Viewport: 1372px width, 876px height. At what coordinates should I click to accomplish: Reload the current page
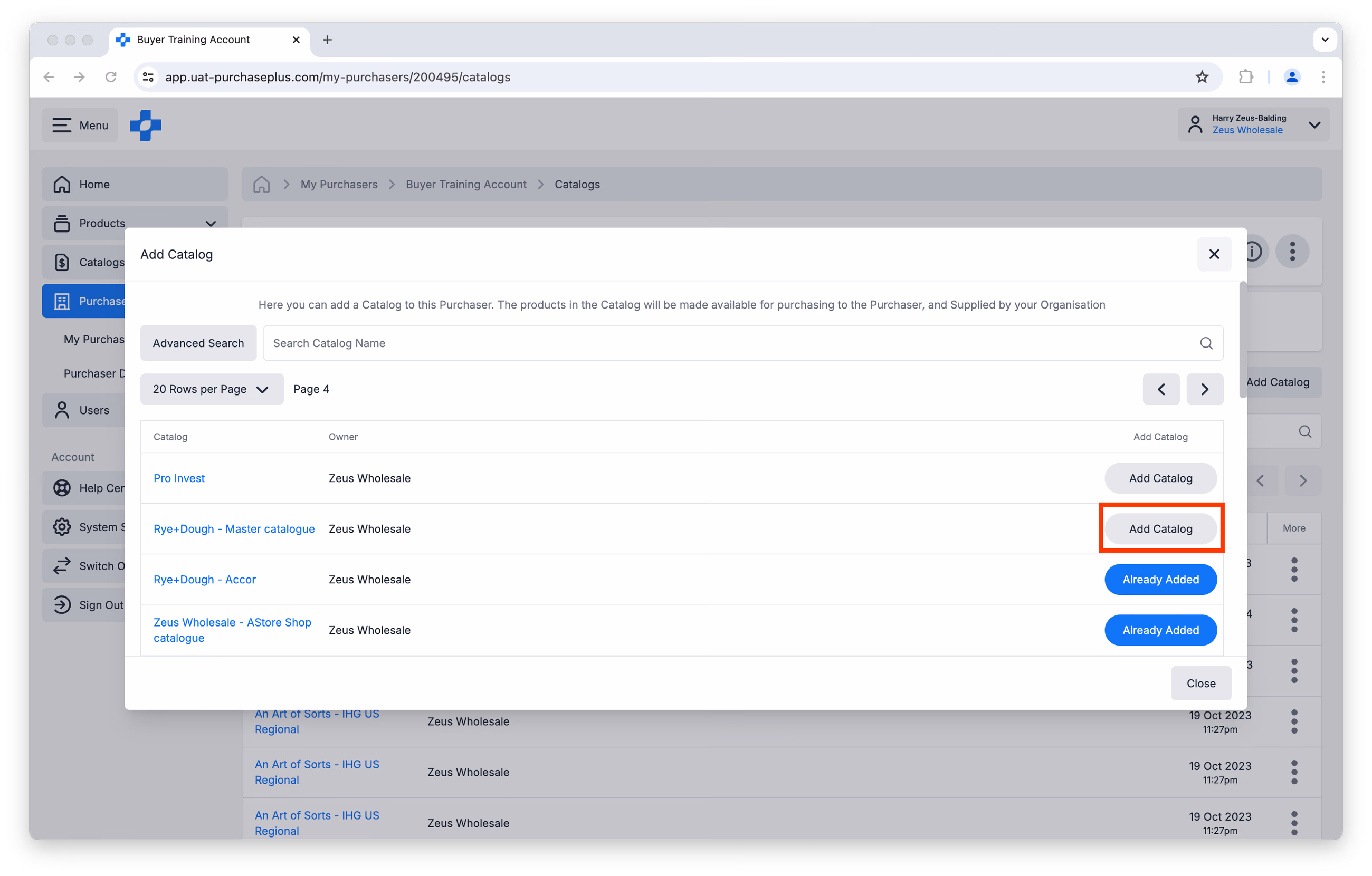(x=111, y=77)
